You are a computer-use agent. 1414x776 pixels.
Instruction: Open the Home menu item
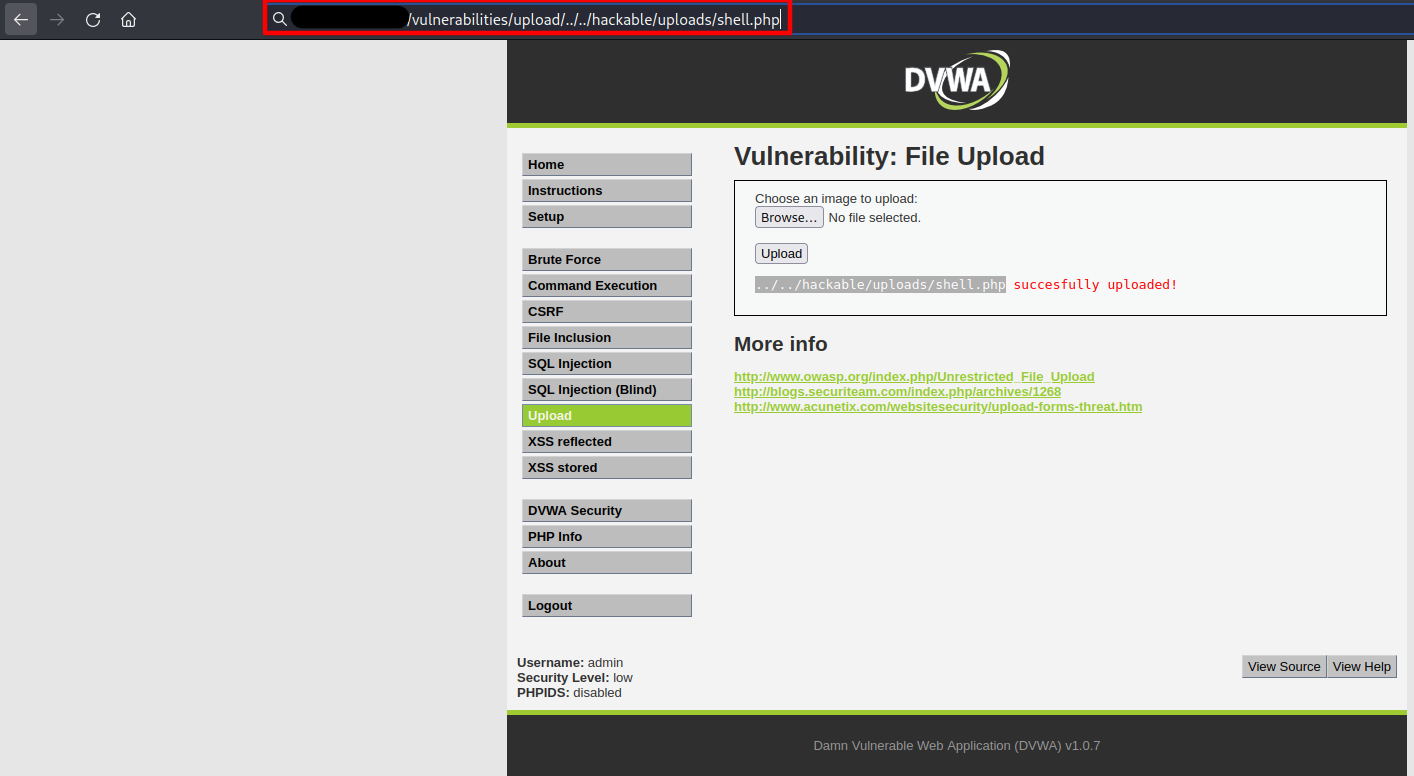coord(606,165)
